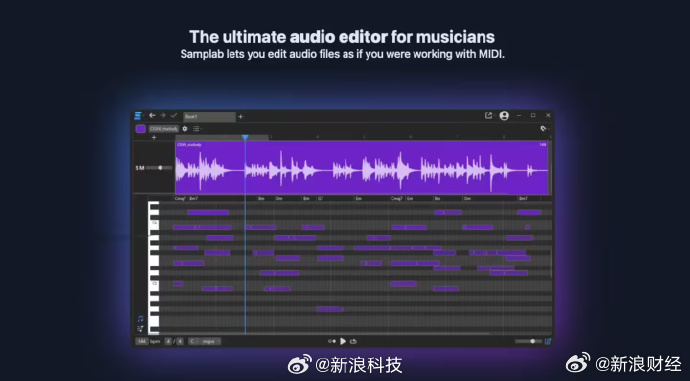Select the purple audio waveform clip

pos(362,168)
